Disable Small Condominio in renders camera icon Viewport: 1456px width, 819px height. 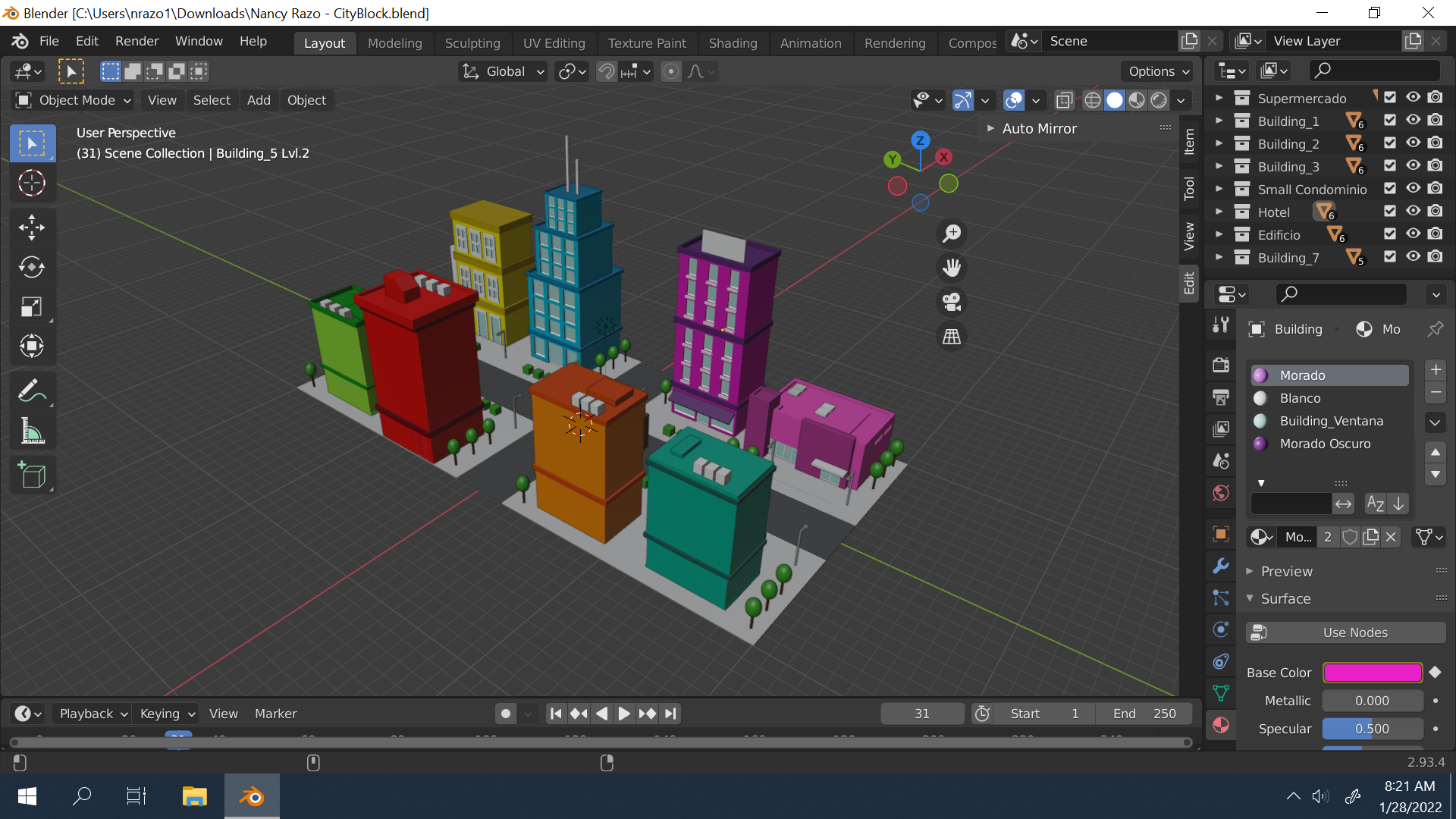[1435, 189]
